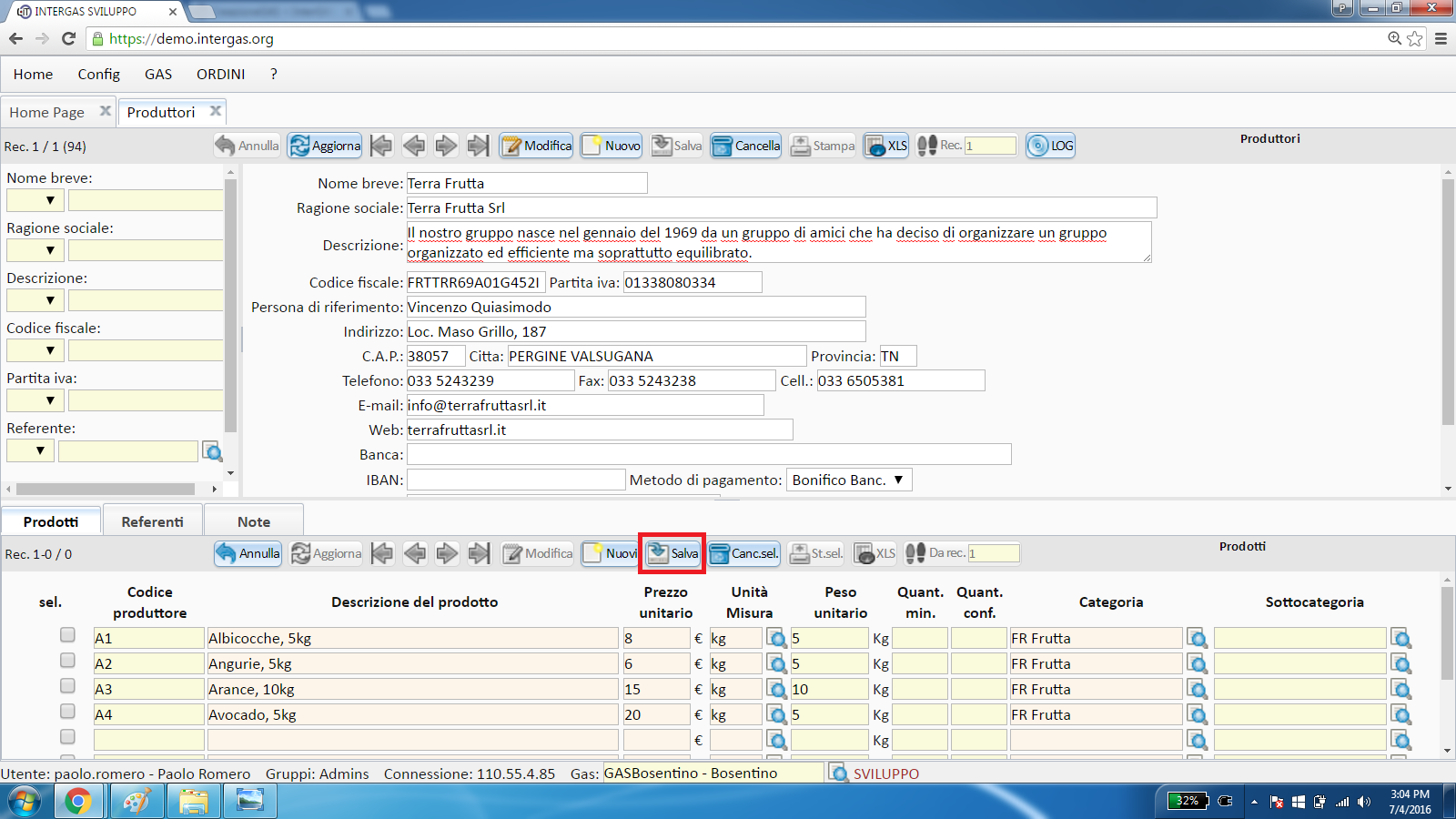Open subcategory lookup for Arance row

coord(1401,689)
